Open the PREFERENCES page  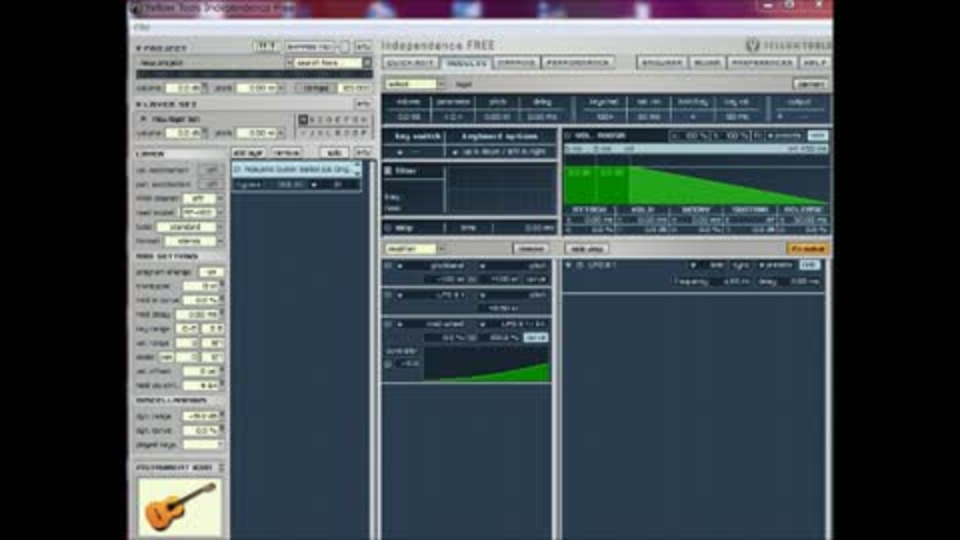762,63
